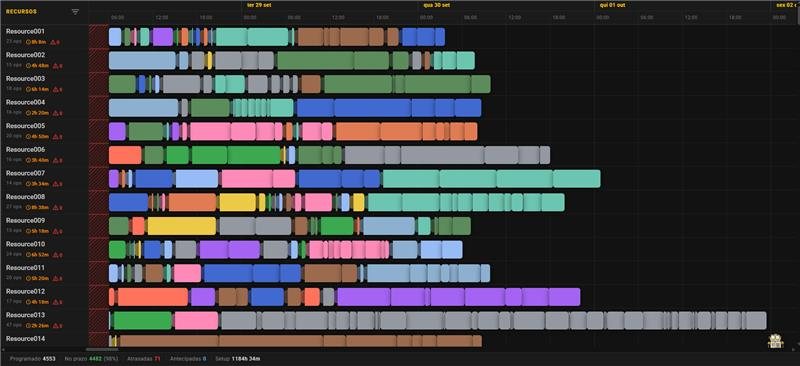Viewport: 800px width, 366px height.
Task: Click the clock icon under Resource009
Action: pos(28,231)
